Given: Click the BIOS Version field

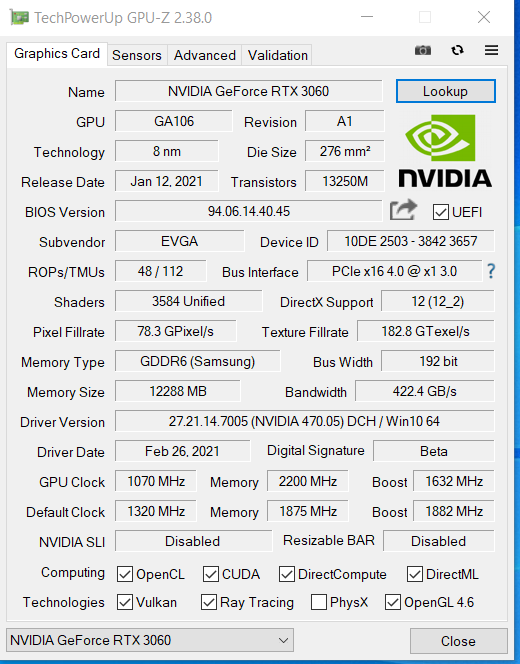Looking at the screenshot, I should tap(249, 211).
